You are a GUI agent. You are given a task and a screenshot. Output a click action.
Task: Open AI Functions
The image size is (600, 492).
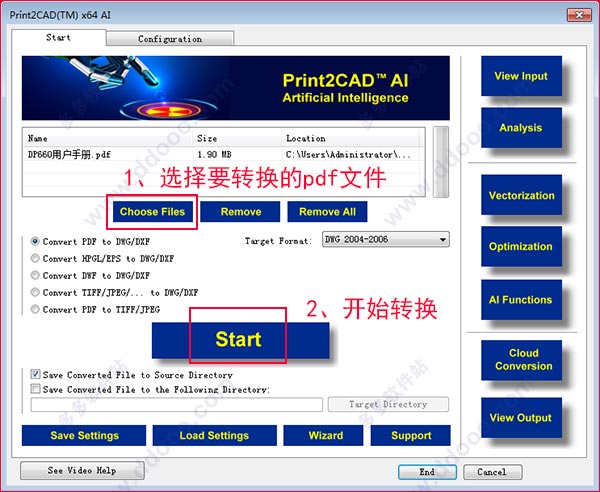pyautogui.click(x=521, y=300)
